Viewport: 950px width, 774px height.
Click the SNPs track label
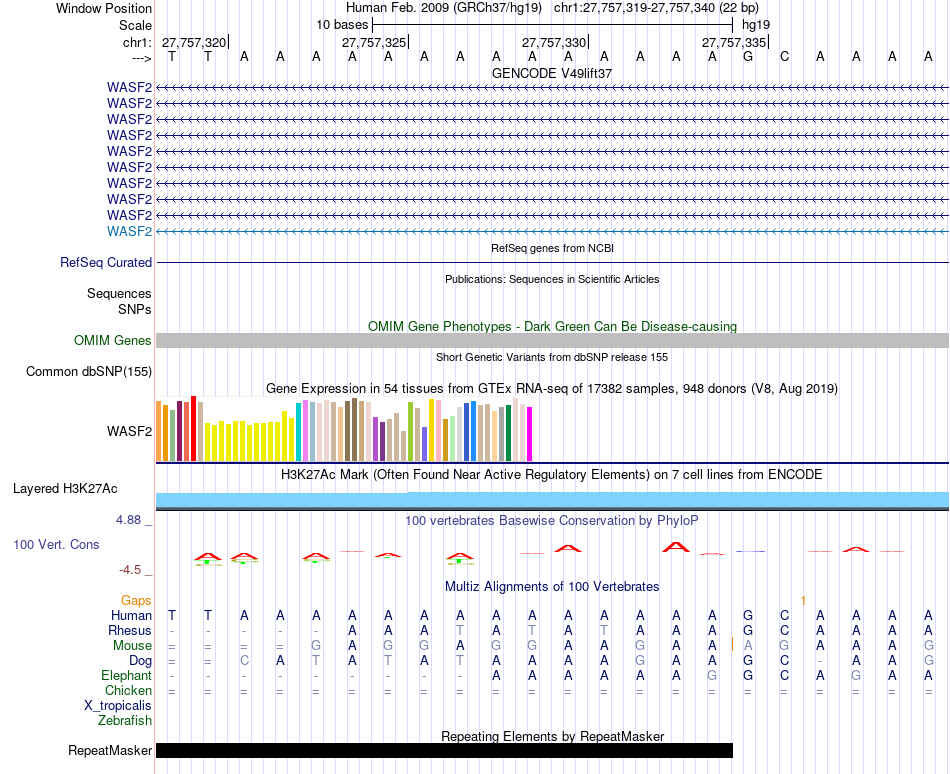tap(135, 309)
